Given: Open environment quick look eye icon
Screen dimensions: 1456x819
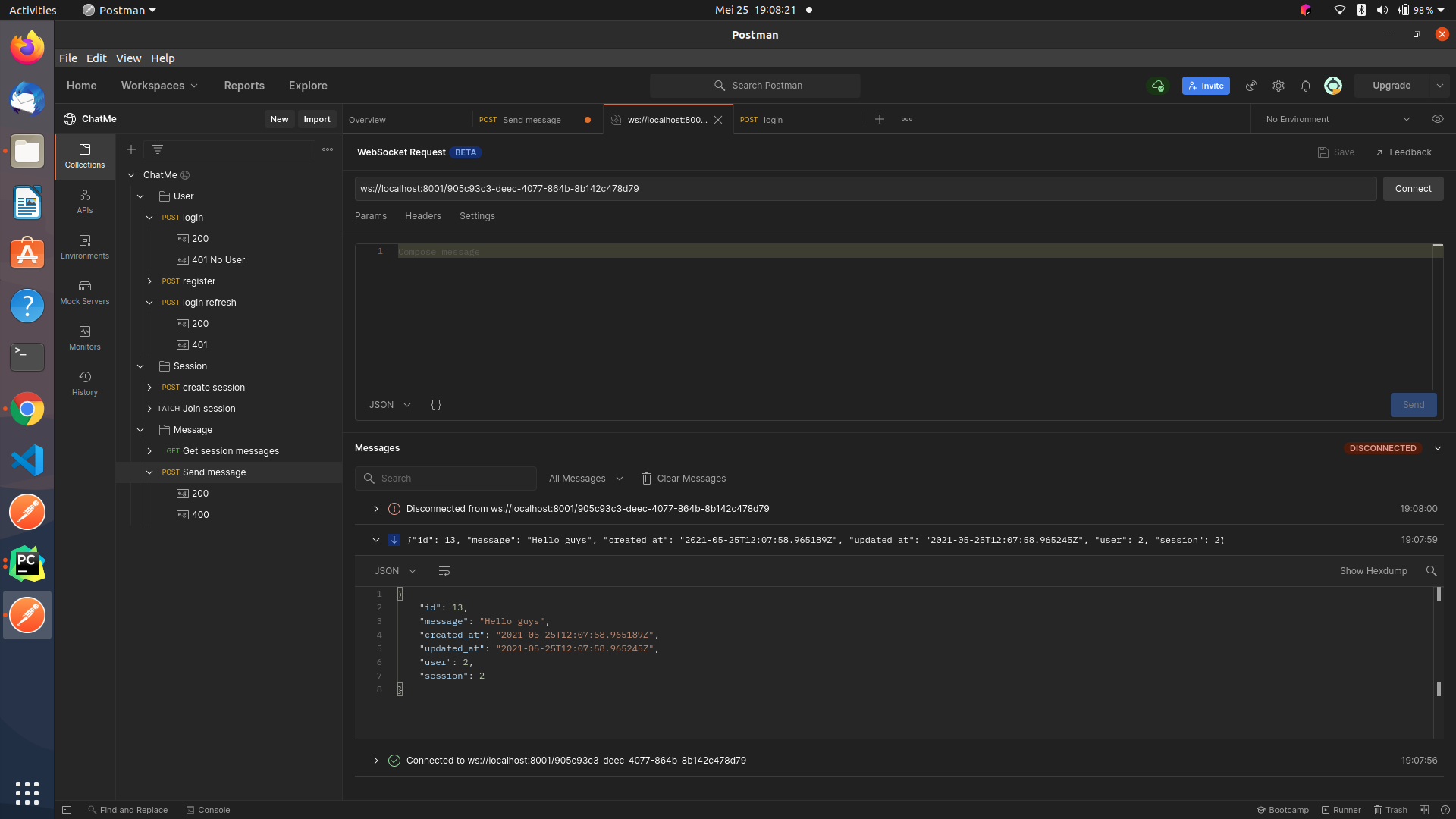Looking at the screenshot, I should coord(1438,119).
